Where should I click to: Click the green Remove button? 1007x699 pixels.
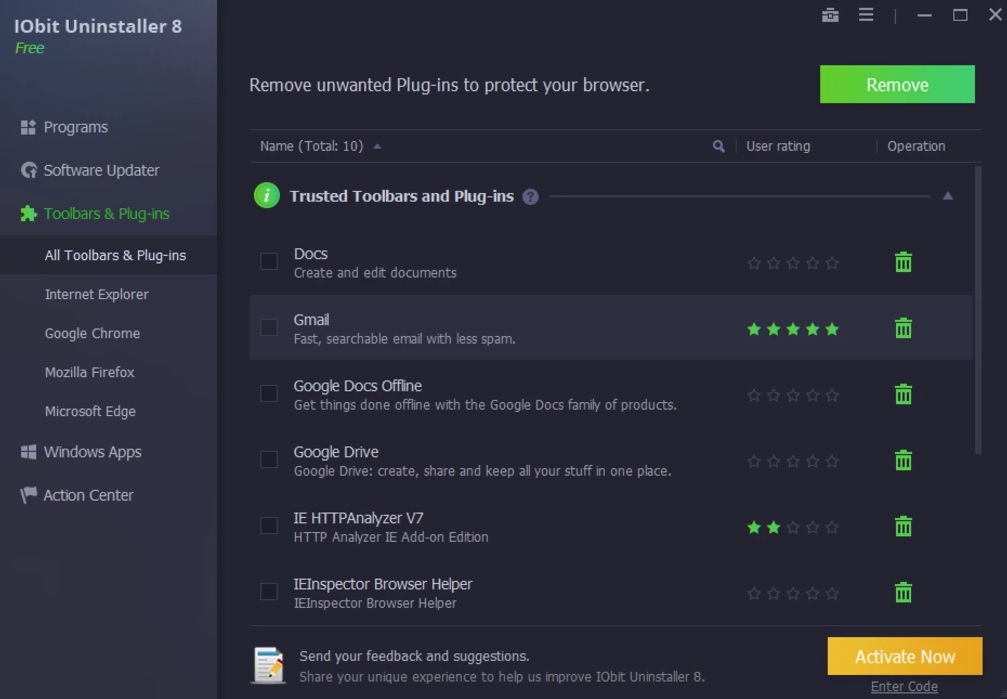[897, 84]
